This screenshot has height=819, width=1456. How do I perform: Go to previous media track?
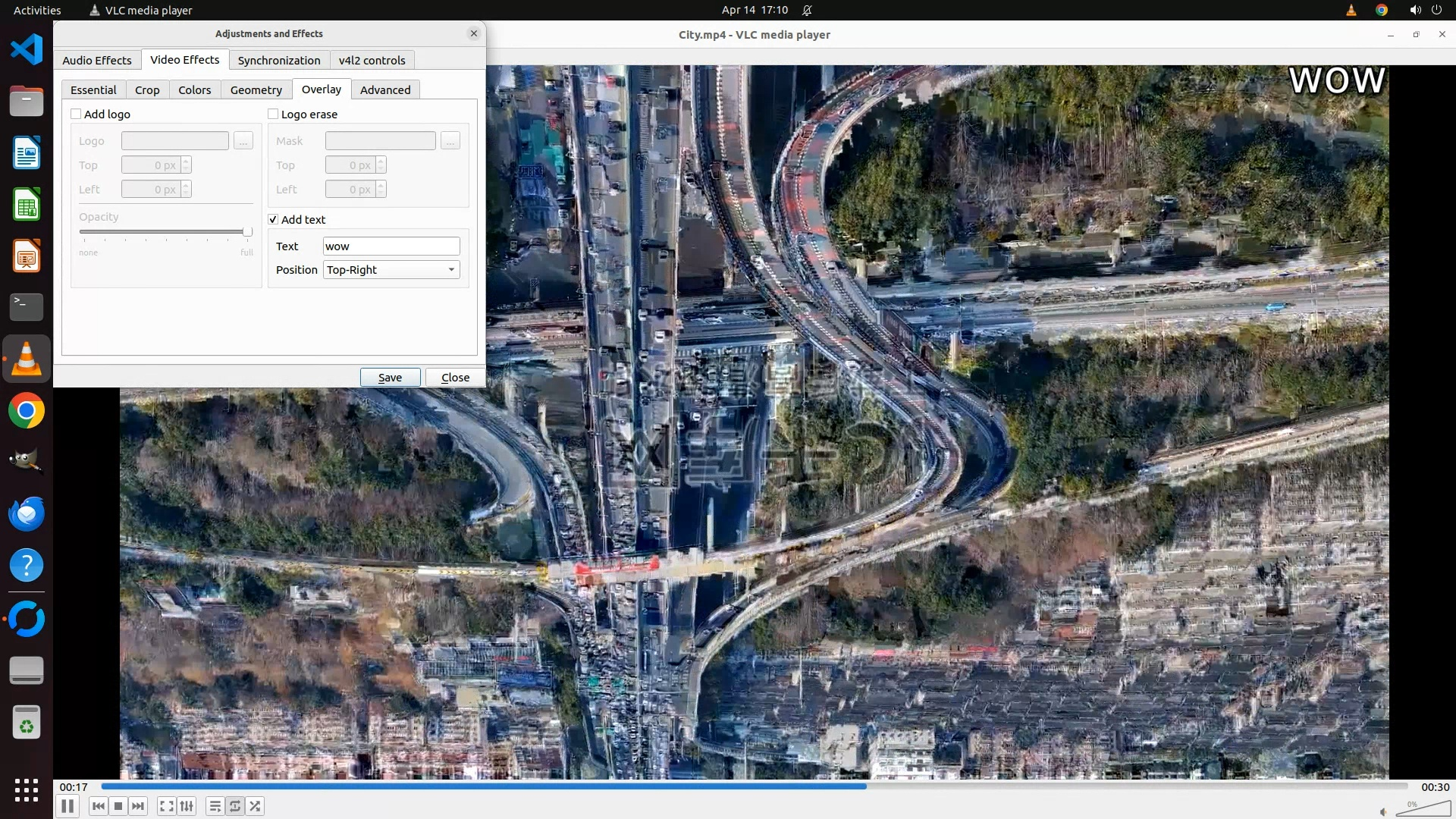(99, 806)
